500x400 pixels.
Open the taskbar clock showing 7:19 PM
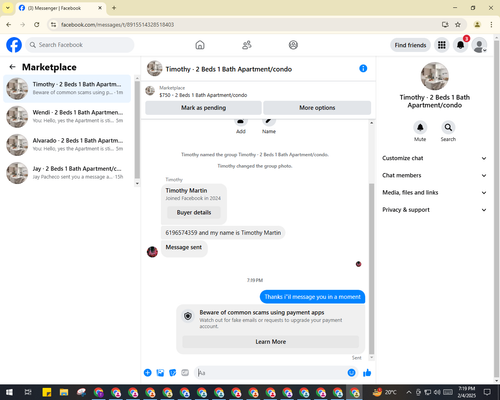pyautogui.click(x=466, y=392)
